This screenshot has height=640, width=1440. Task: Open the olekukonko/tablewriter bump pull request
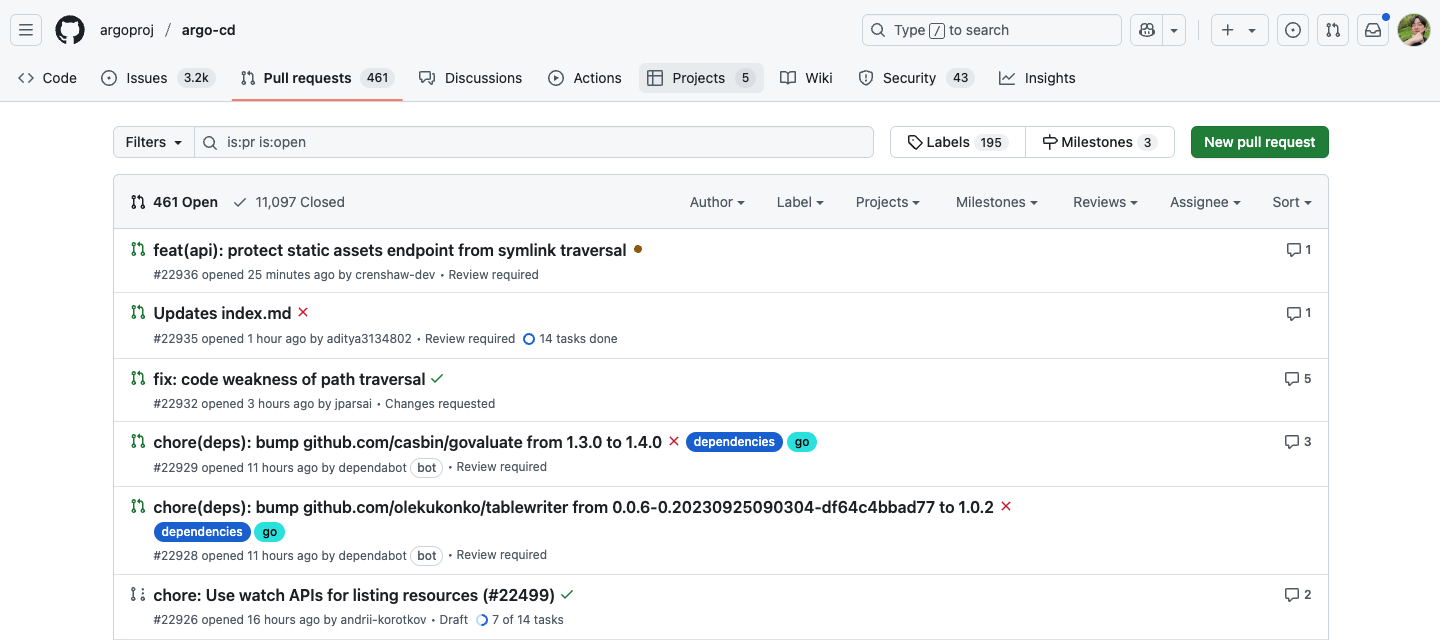click(x=573, y=507)
